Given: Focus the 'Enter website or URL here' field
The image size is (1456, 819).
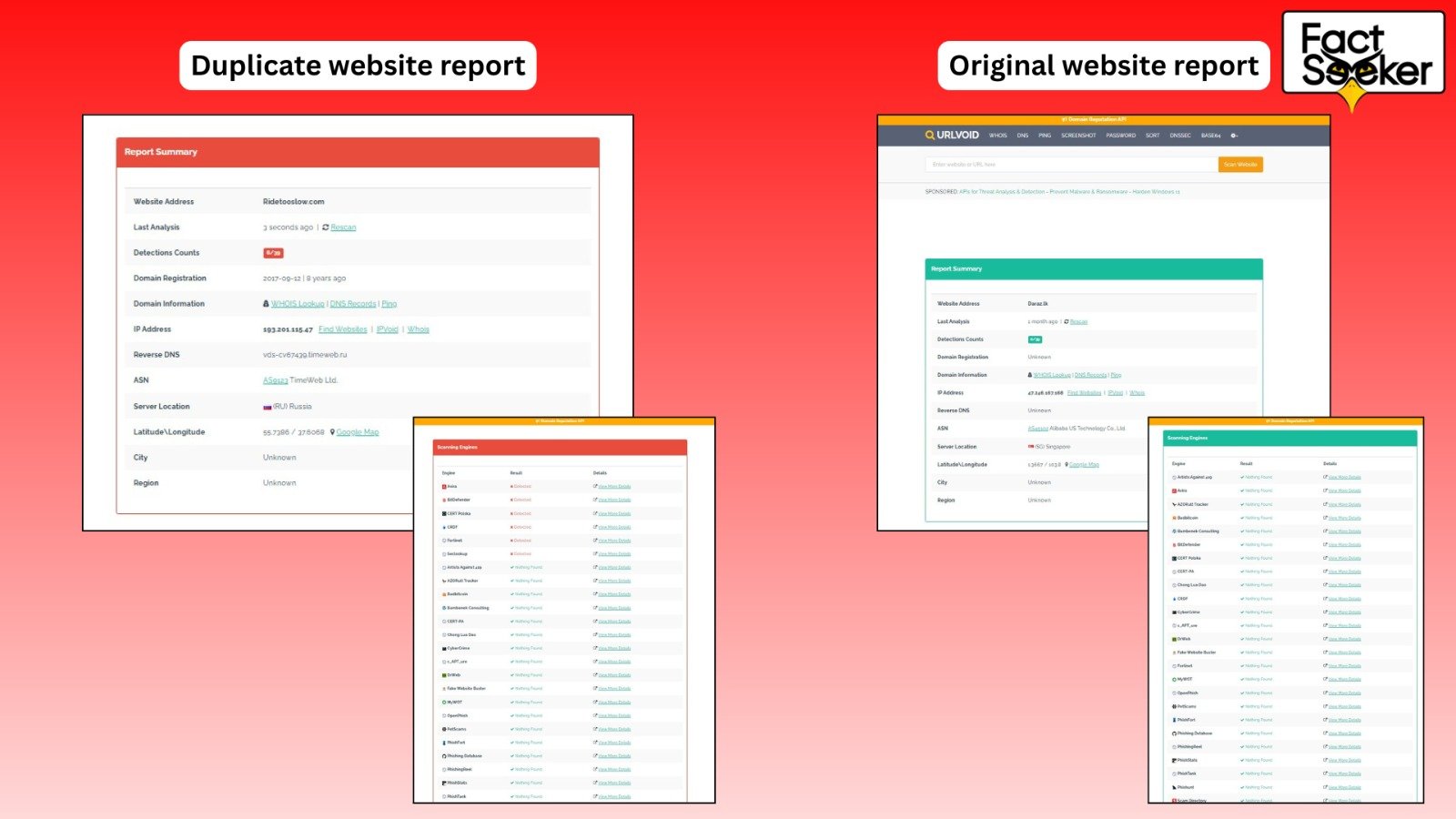Looking at the screenshot, I should coord(1071,165).
